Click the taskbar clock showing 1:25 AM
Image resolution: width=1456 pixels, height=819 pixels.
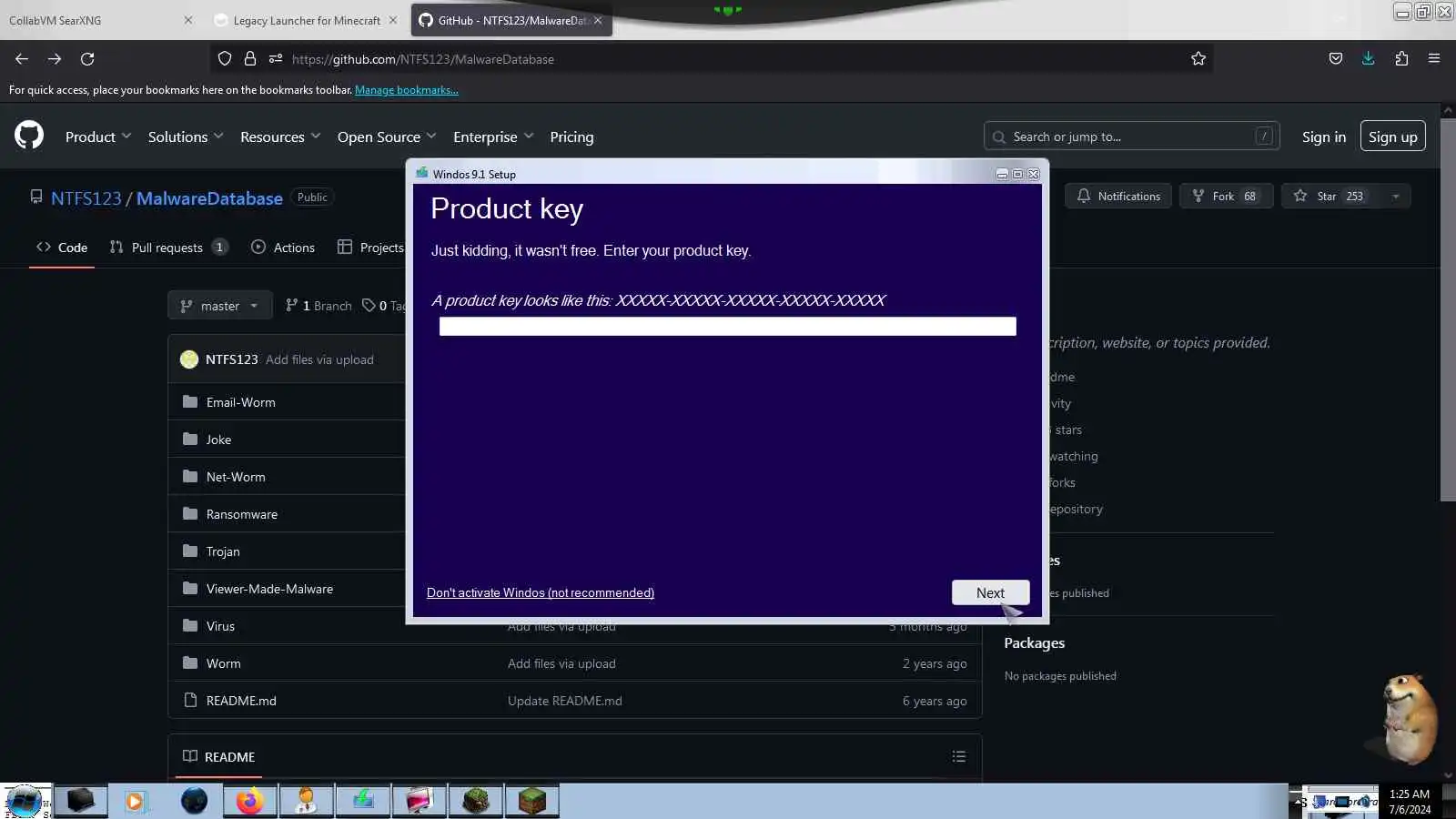pos(1410,802)
